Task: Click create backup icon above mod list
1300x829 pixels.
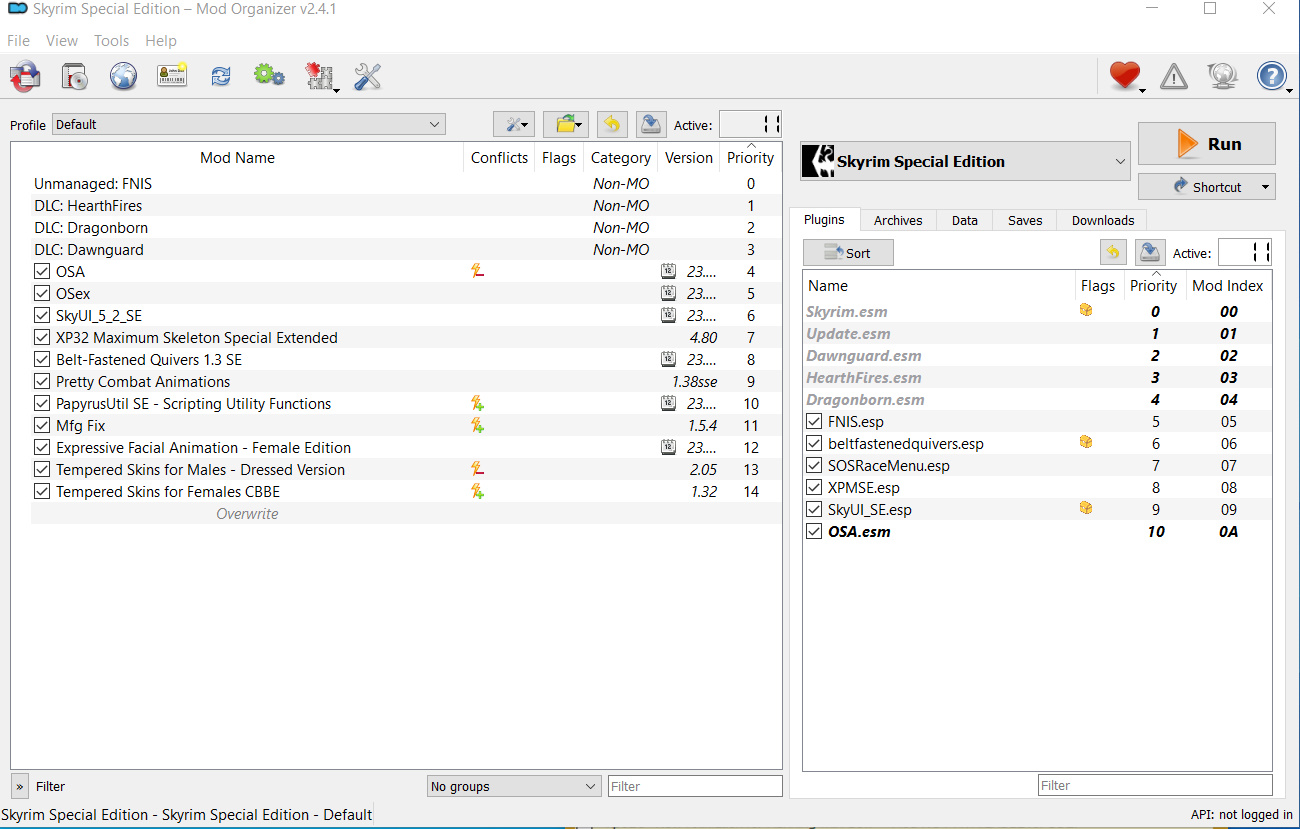Action: click(x=651, y=124)
